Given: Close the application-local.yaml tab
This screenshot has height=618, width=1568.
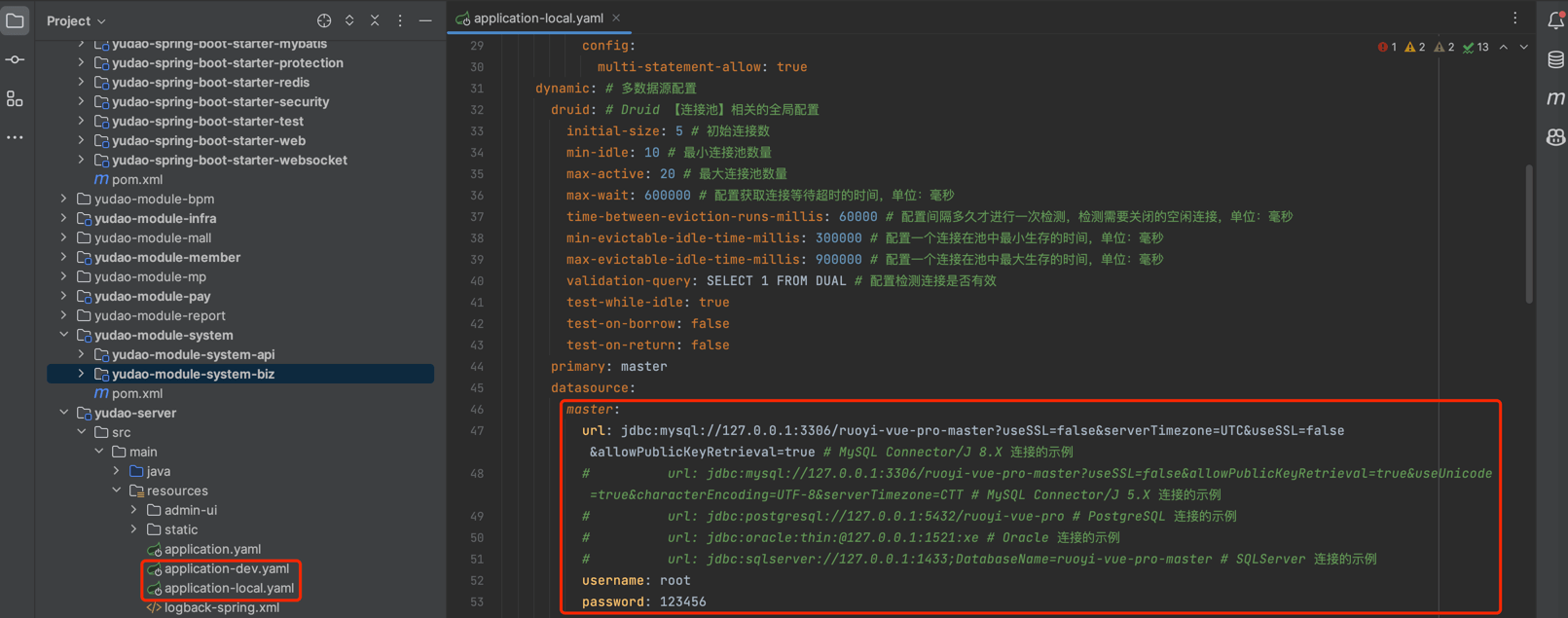Looking at the screenshot, I should click(x=616, y=18).
